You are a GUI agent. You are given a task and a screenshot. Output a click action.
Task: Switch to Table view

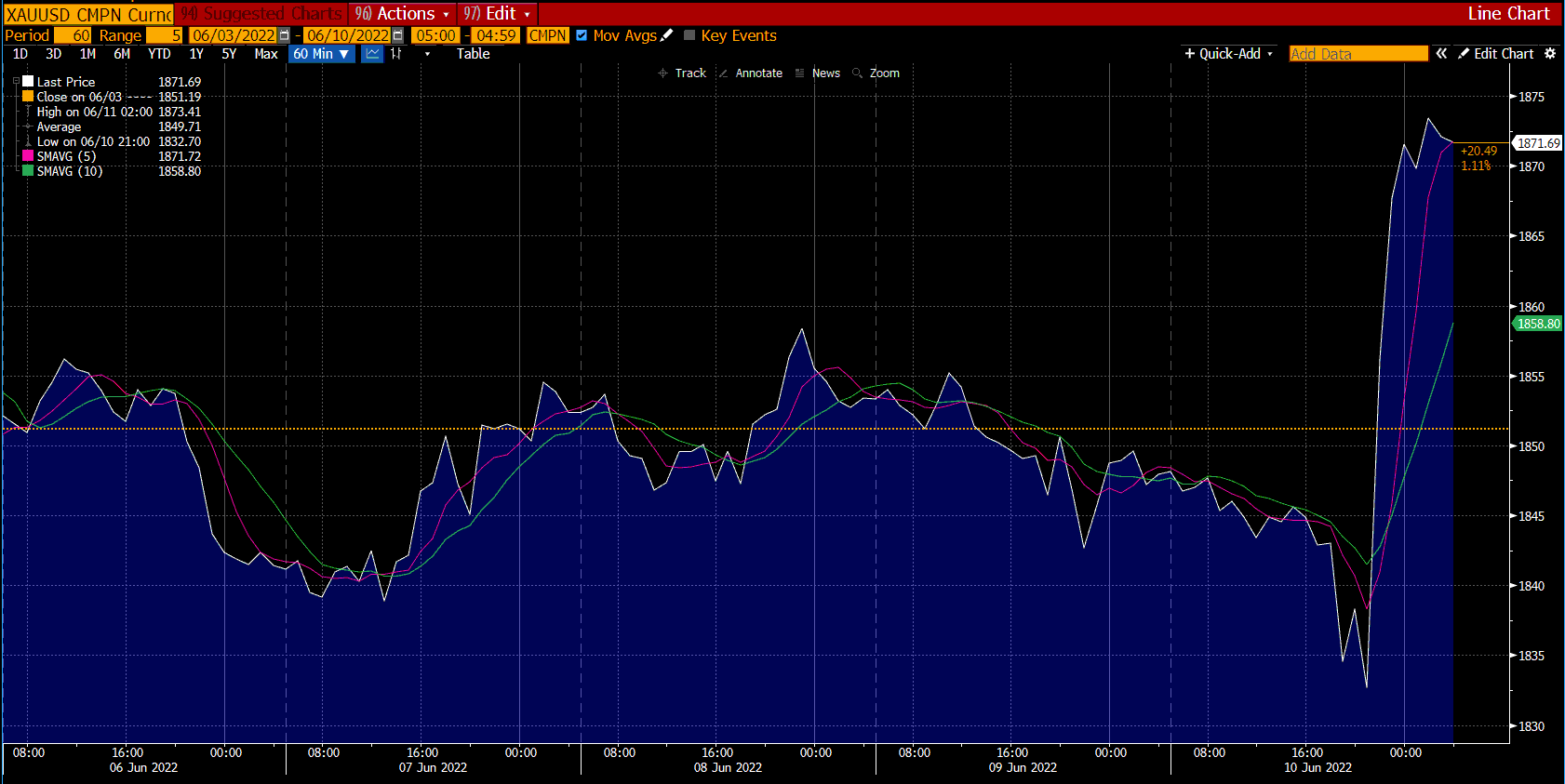(473, 54)
